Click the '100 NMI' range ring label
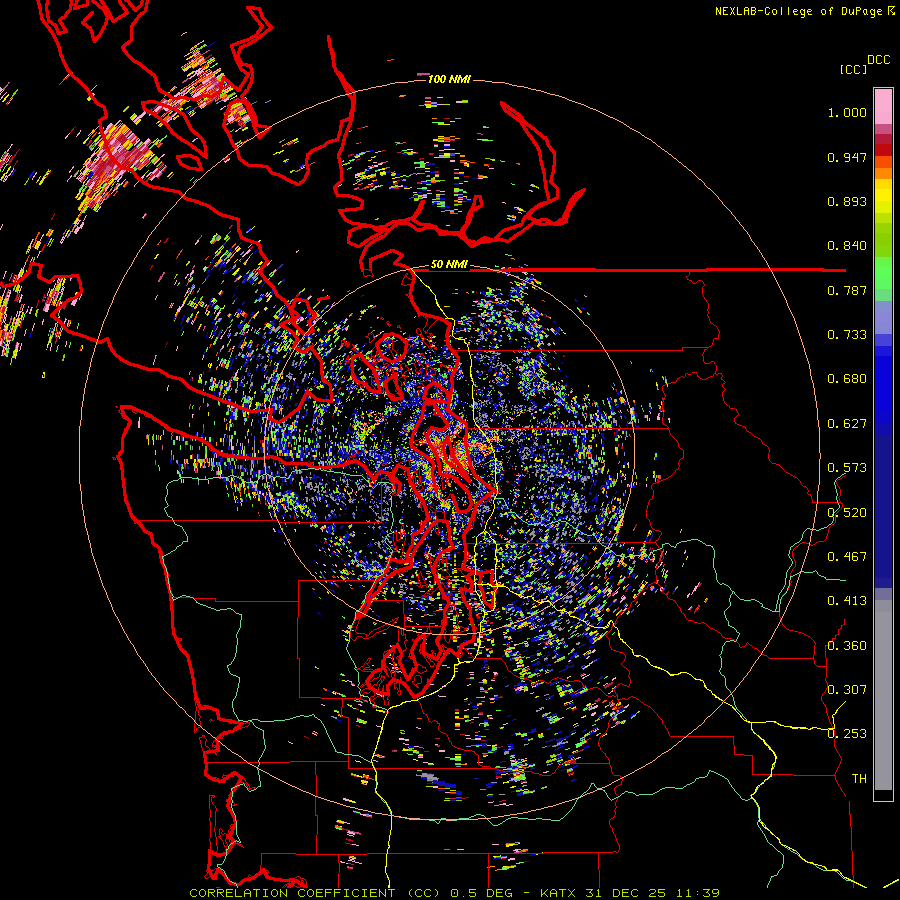 [x=449, y=79]
